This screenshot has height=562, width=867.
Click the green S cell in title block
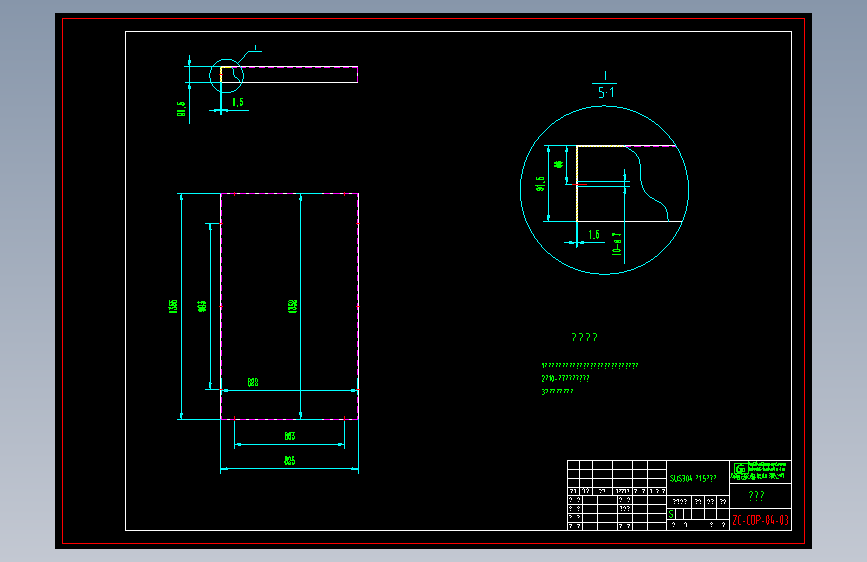point(671,514)
